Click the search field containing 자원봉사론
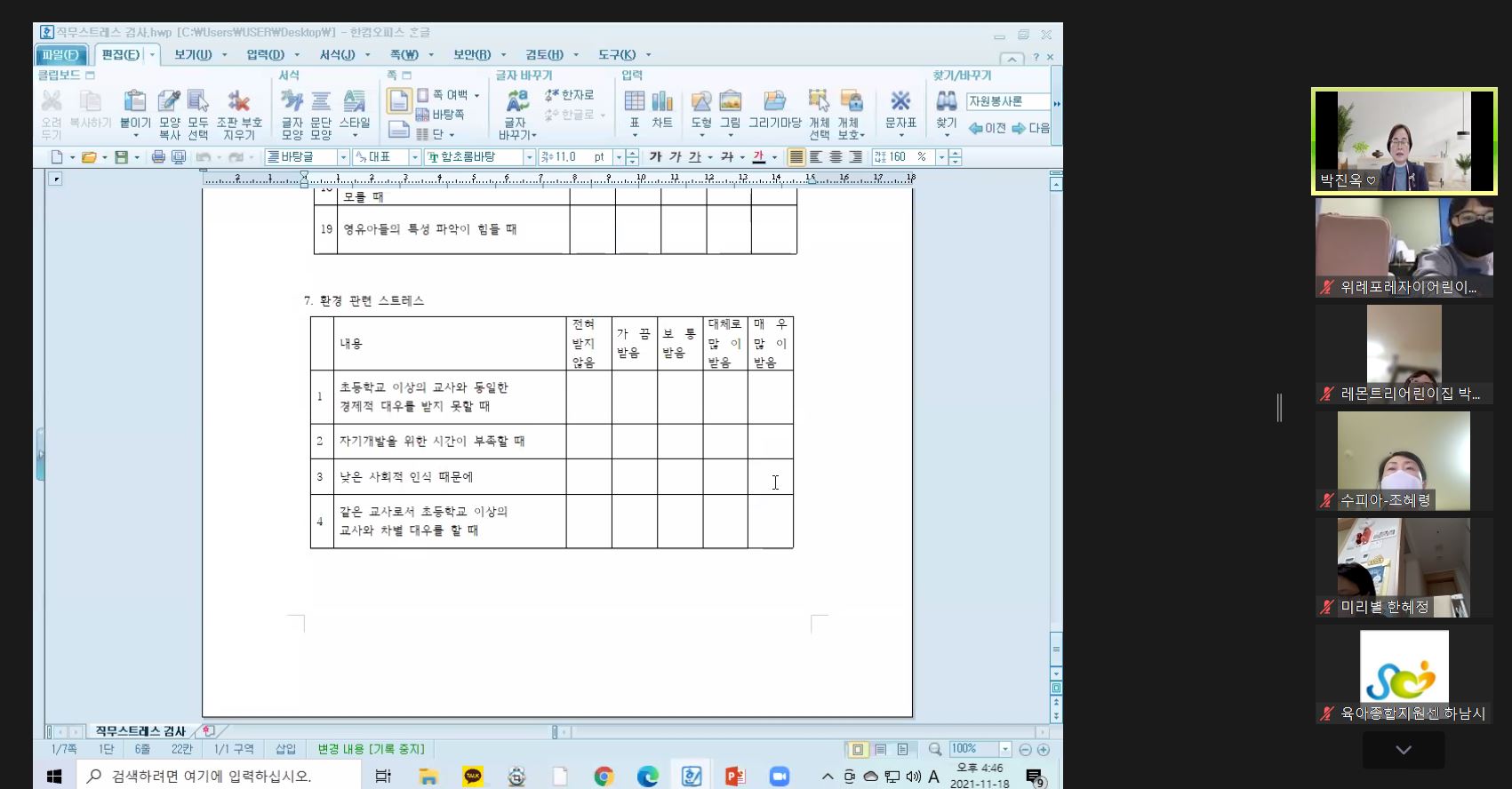The width and height of the screenshot is (1512, 789). coord(1008,101)
